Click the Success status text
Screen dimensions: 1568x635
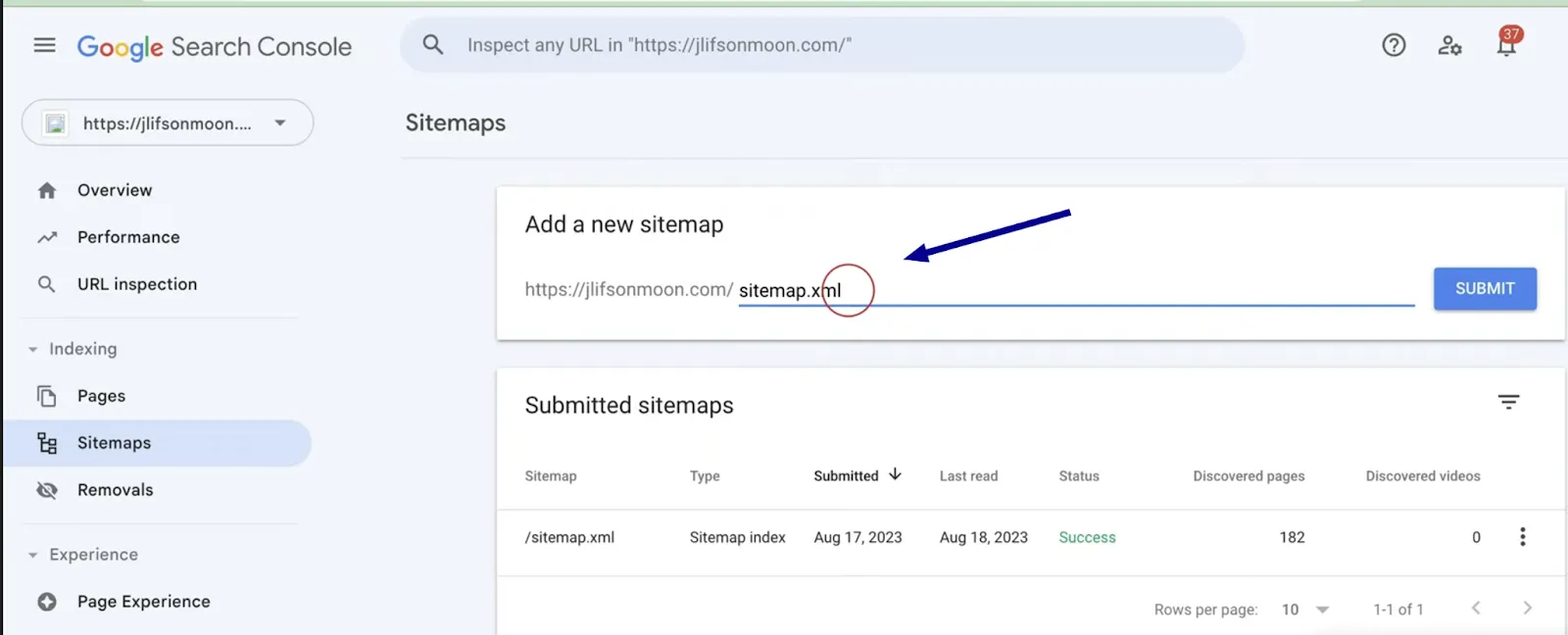tap(1087, 537)
